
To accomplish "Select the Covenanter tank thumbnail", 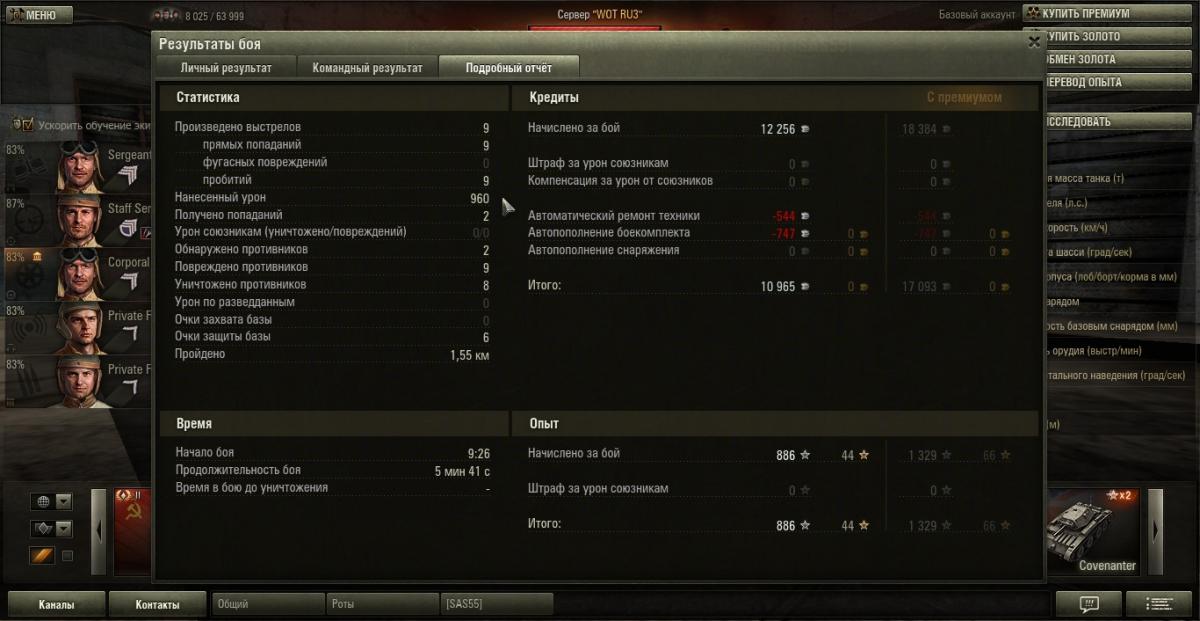I will pyautogui.click(x=1093, y=532).
